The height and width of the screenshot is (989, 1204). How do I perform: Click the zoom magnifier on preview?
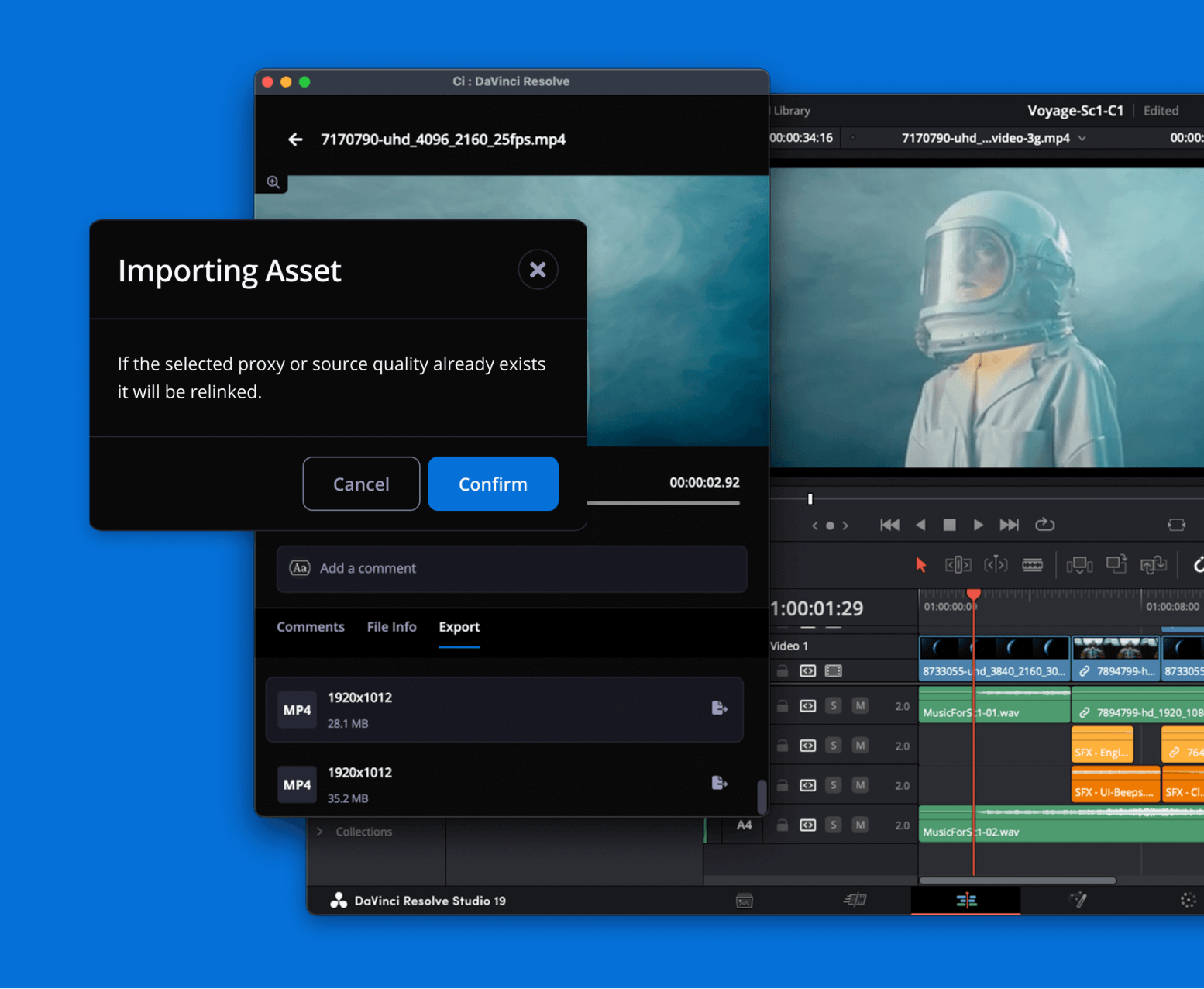click(273, 183)
